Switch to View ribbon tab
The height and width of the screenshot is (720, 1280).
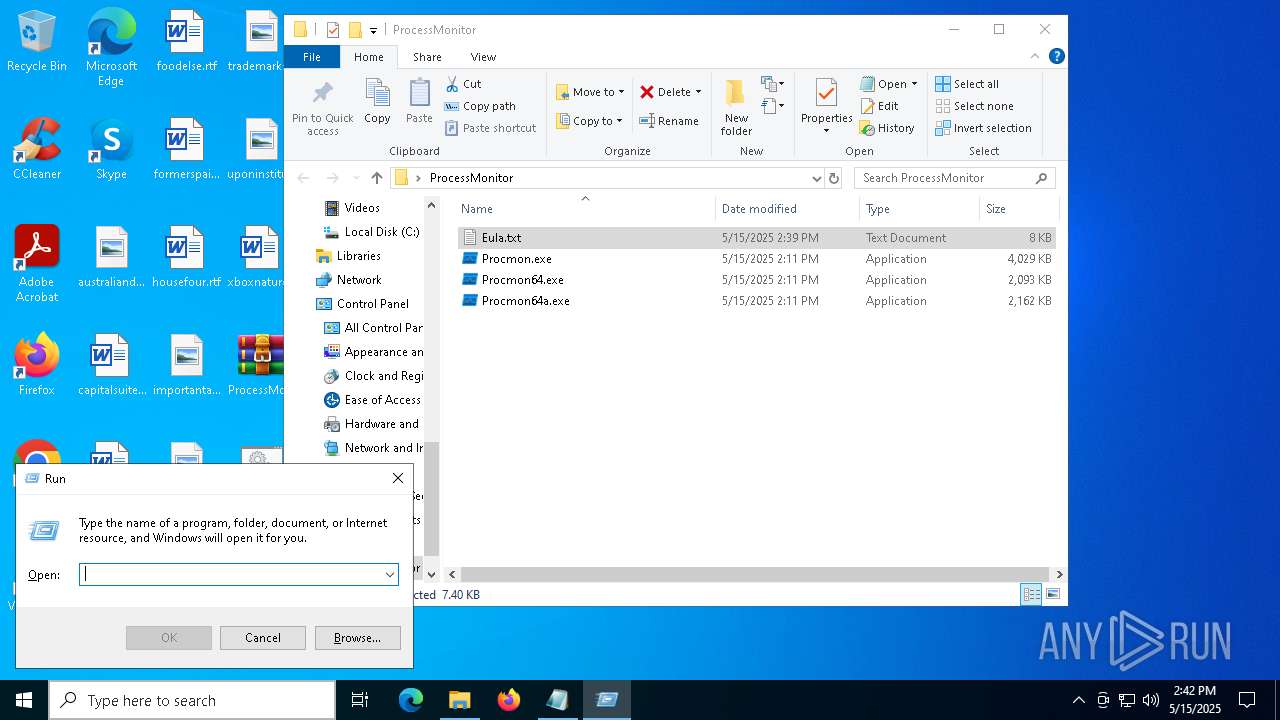483,57
